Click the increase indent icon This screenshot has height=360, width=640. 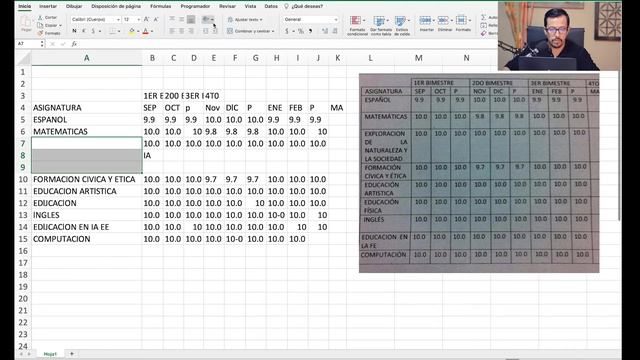215,31
